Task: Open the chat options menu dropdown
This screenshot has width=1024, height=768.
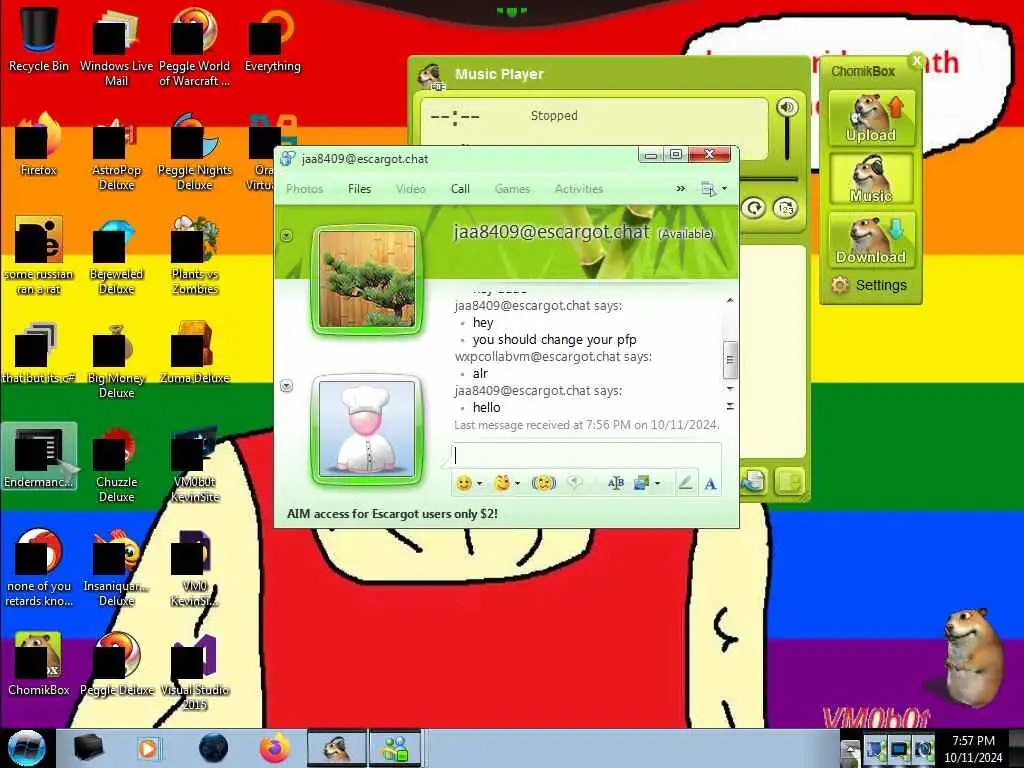Action: click(712, 189)
